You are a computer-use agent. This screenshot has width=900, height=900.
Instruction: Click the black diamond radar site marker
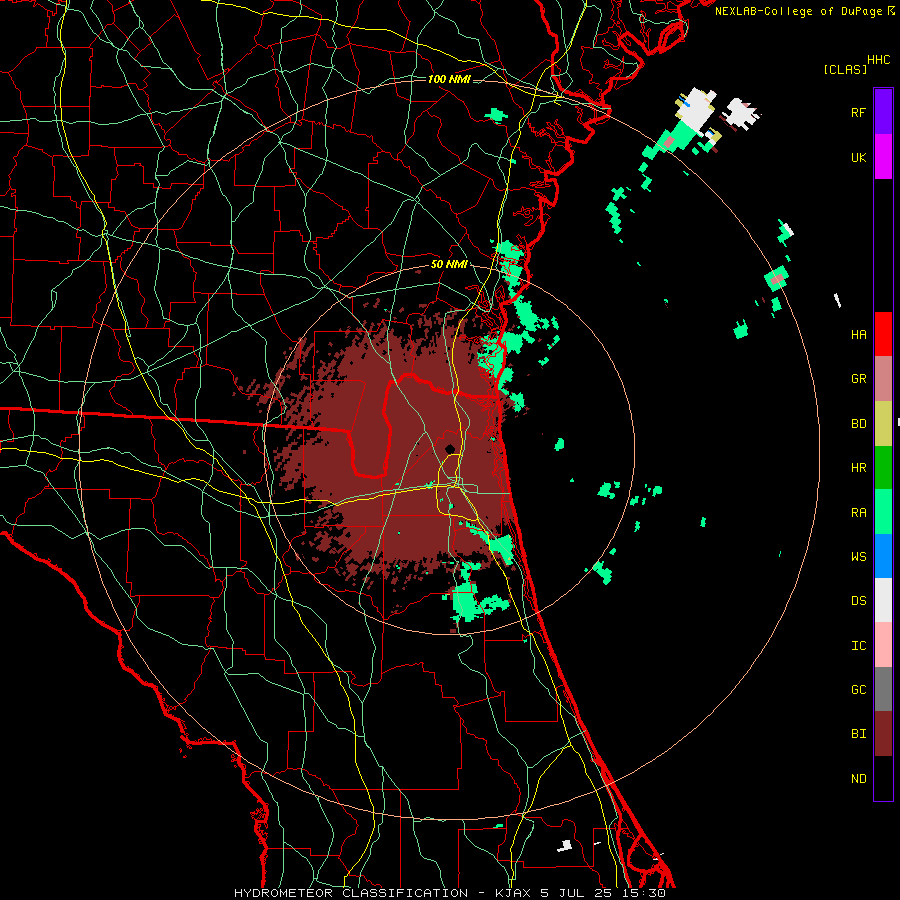point(450,449)
